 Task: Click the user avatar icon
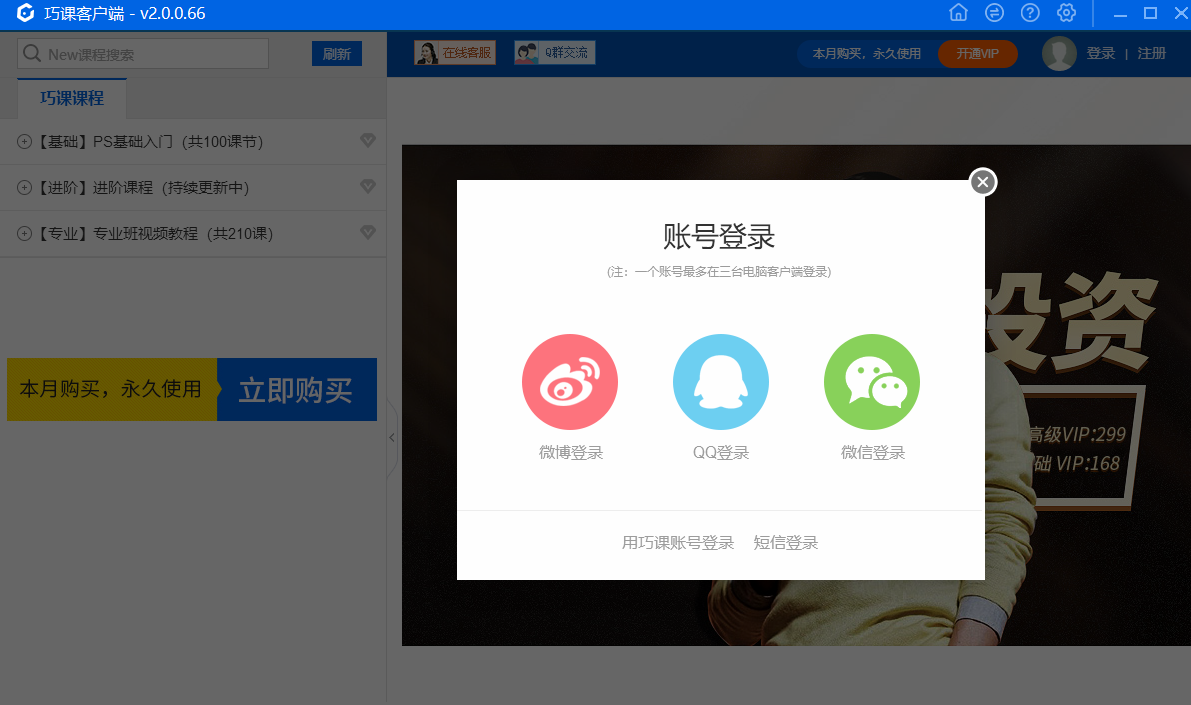pos(1059,54)
